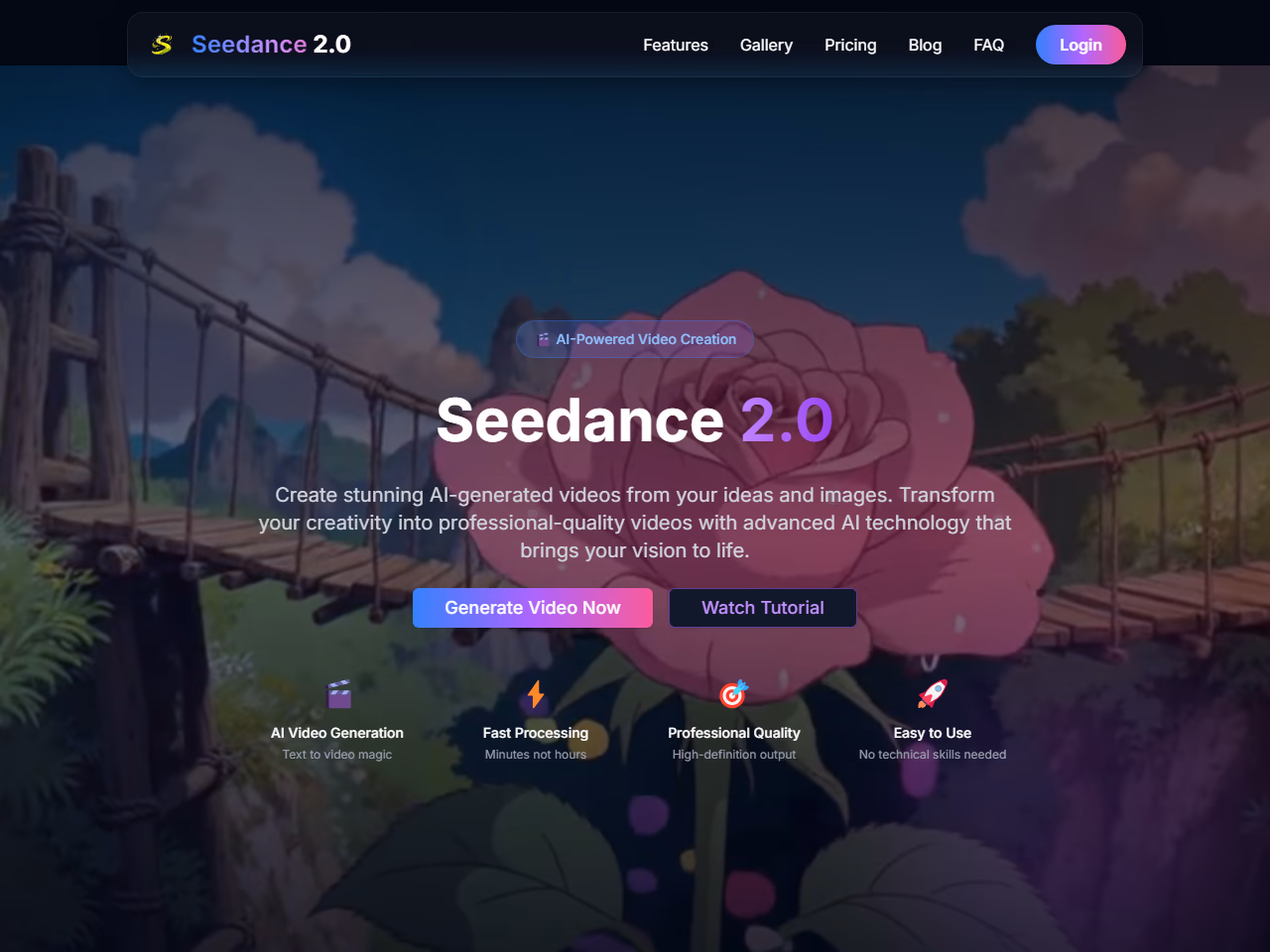Open the FAQ link in navbar
Viewport: 1270px width, 952px height.
988,45
